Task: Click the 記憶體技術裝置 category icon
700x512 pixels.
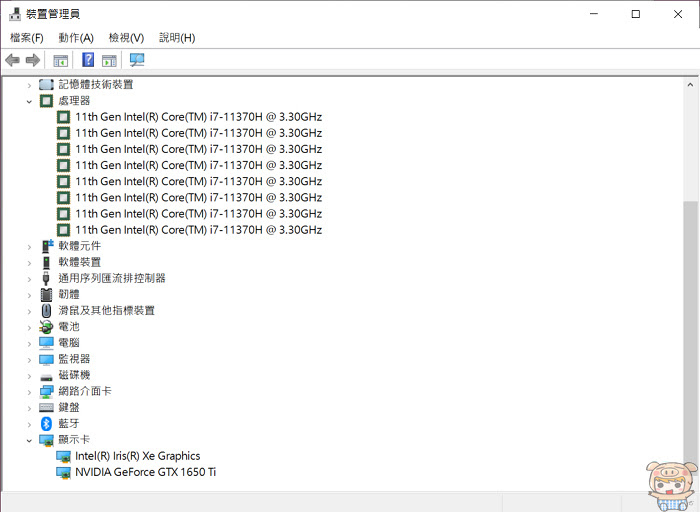Action: (x=46, y=84)
